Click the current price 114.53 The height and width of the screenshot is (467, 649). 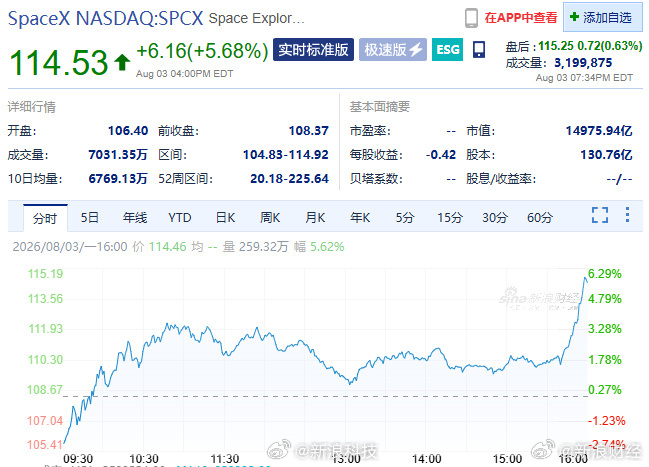[58, 63]
